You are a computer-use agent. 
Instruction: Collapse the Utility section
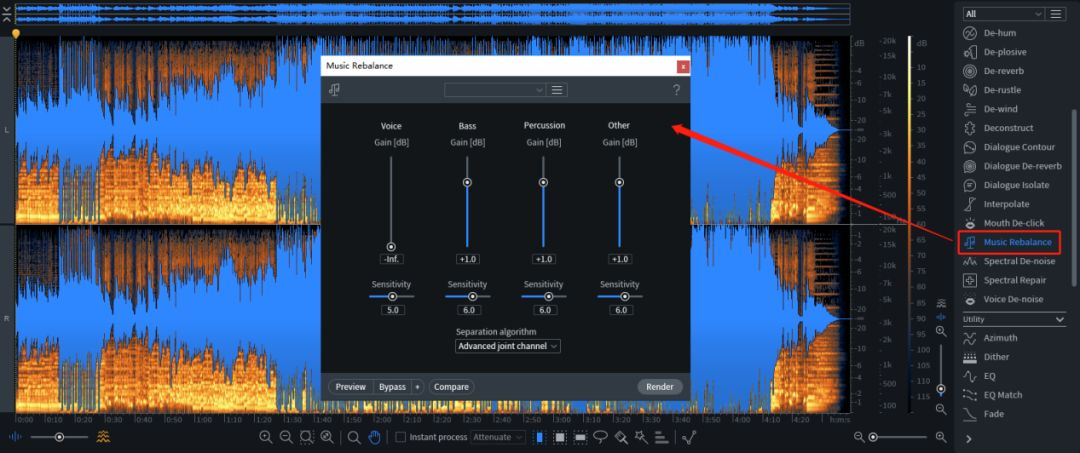pos(1060,319)
